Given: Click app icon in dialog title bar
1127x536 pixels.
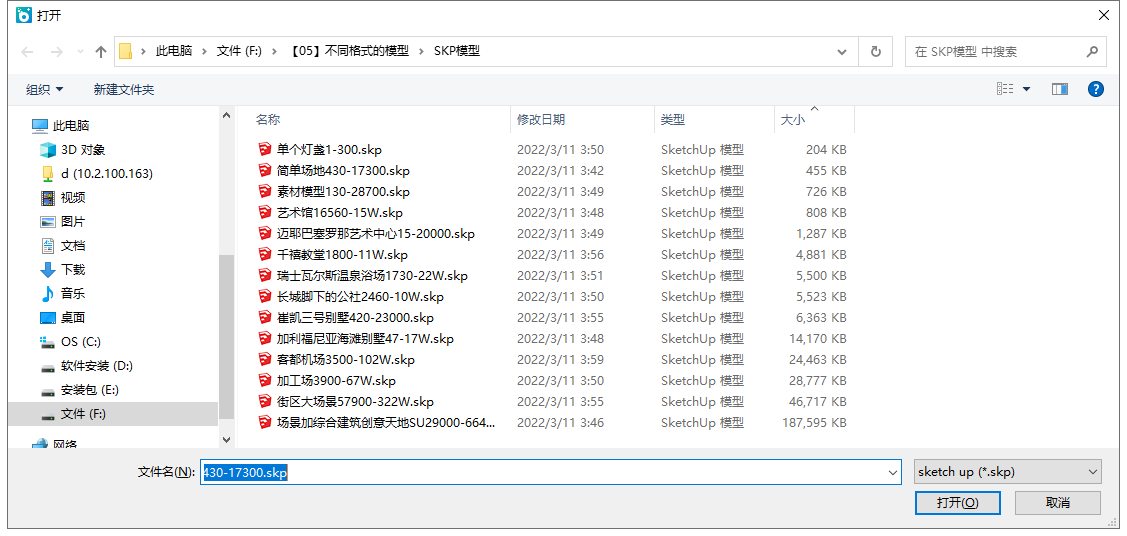Looking at the screenshot, I should [24, 15].
